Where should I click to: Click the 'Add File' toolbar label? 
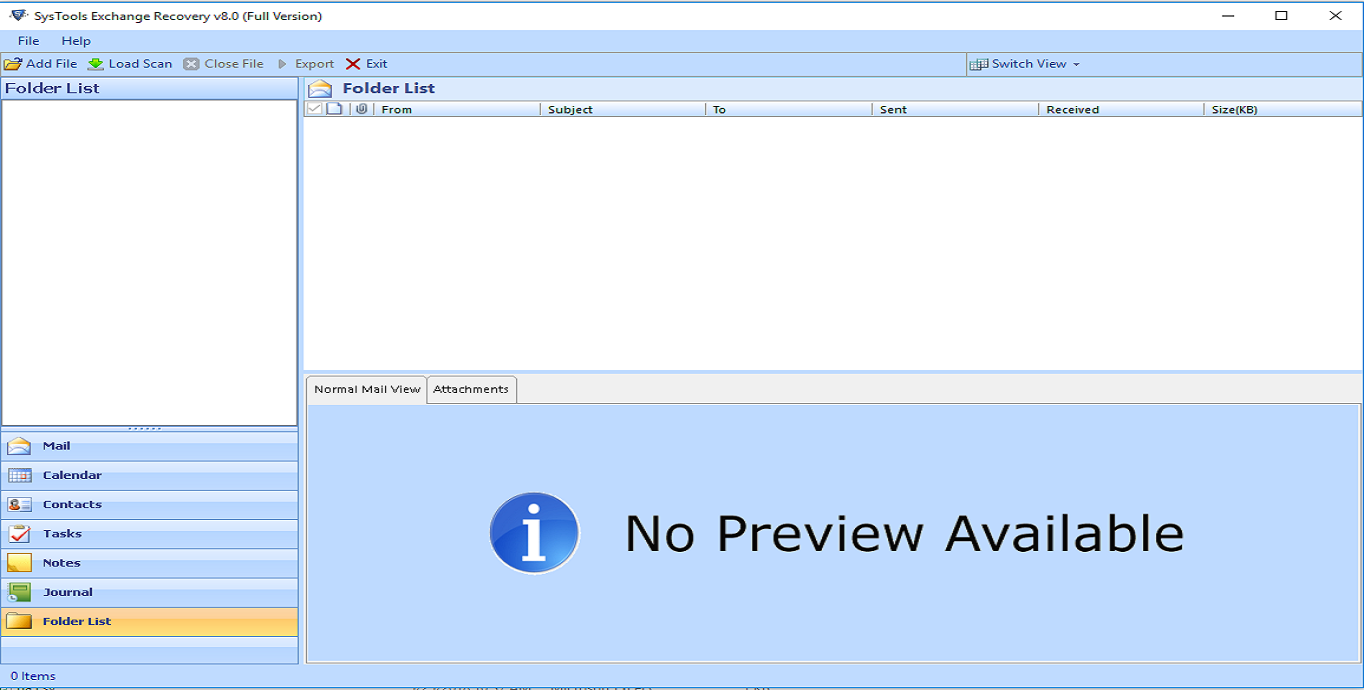(x=51, y=64)
